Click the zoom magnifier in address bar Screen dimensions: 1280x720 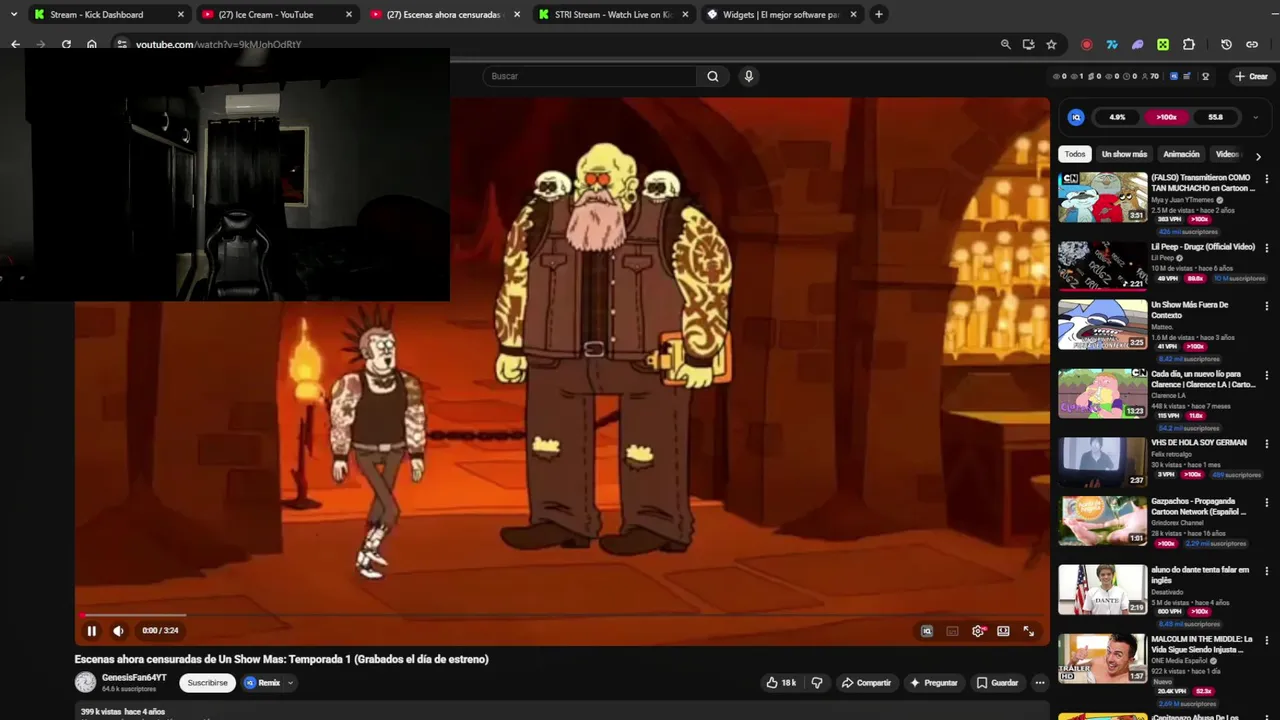(x=1005, y=45)
